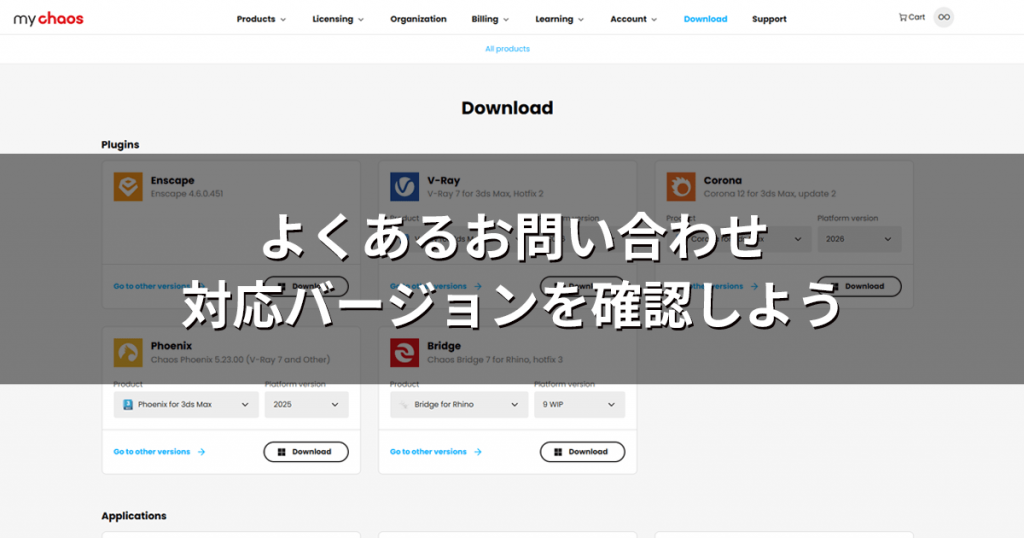Open the Licensing menu

click(x=338, y=19)
